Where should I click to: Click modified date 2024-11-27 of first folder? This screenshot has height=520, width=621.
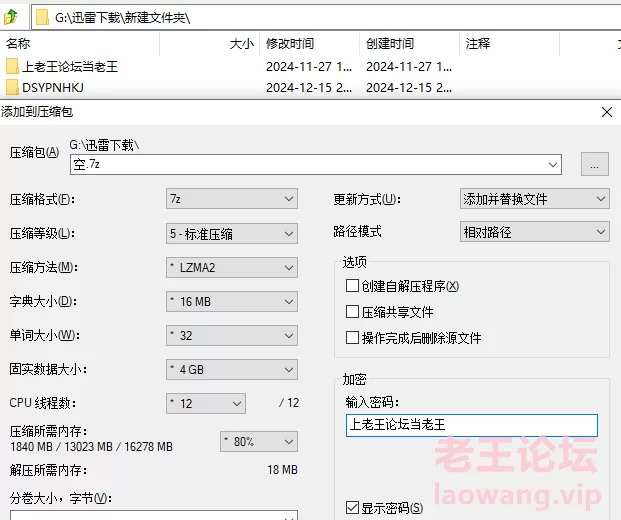coord(309,67)
